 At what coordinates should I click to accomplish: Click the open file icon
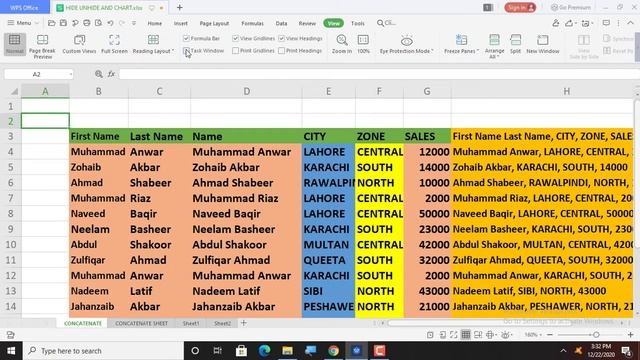pos(51,23)
